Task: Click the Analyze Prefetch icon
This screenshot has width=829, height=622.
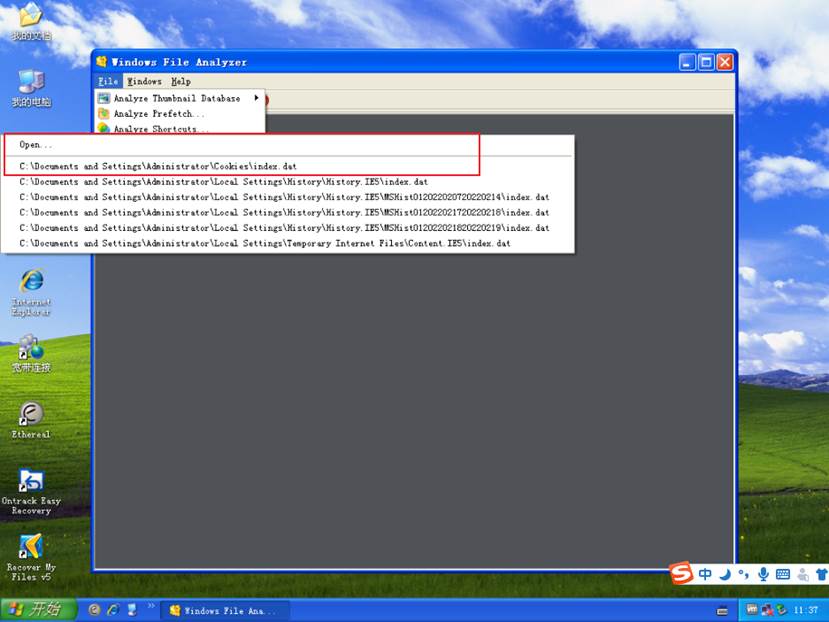Action: 104,113
